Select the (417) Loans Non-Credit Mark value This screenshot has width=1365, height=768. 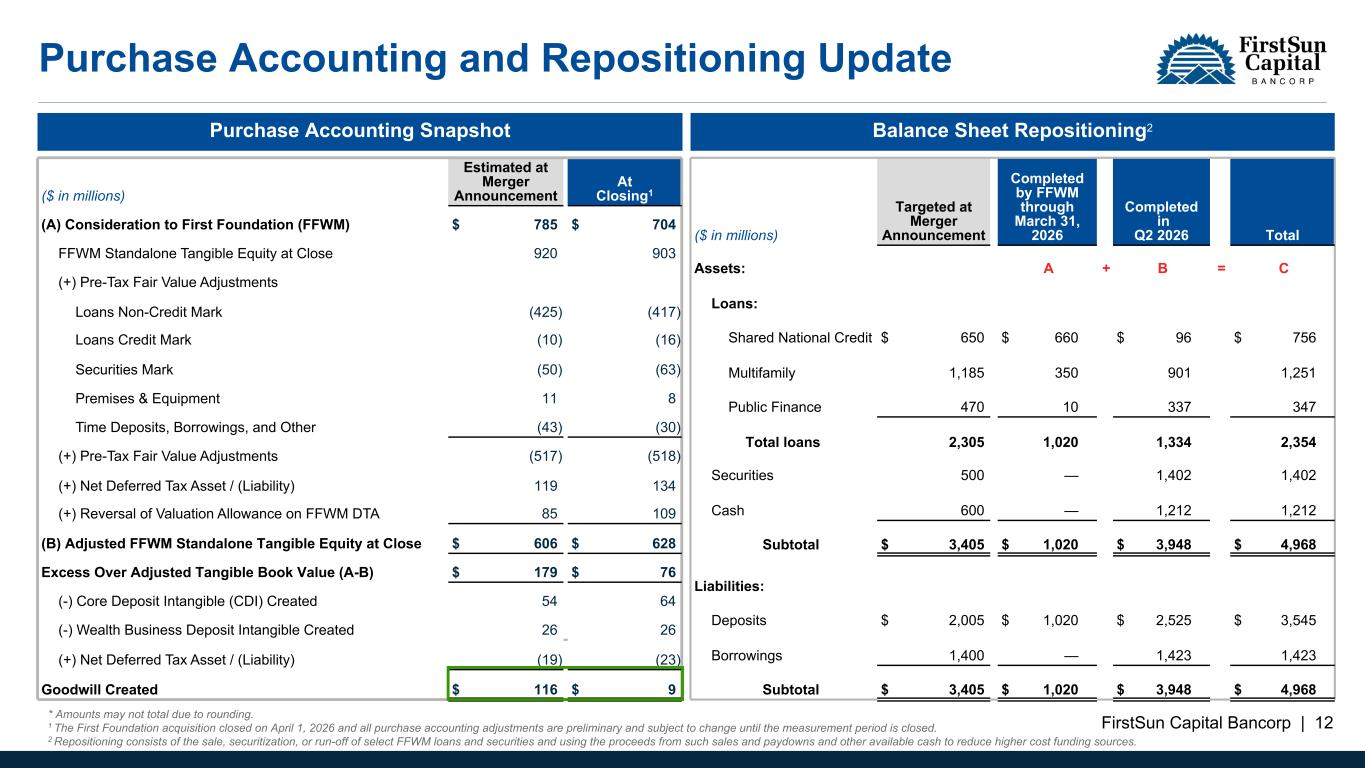tap(663, 311)
